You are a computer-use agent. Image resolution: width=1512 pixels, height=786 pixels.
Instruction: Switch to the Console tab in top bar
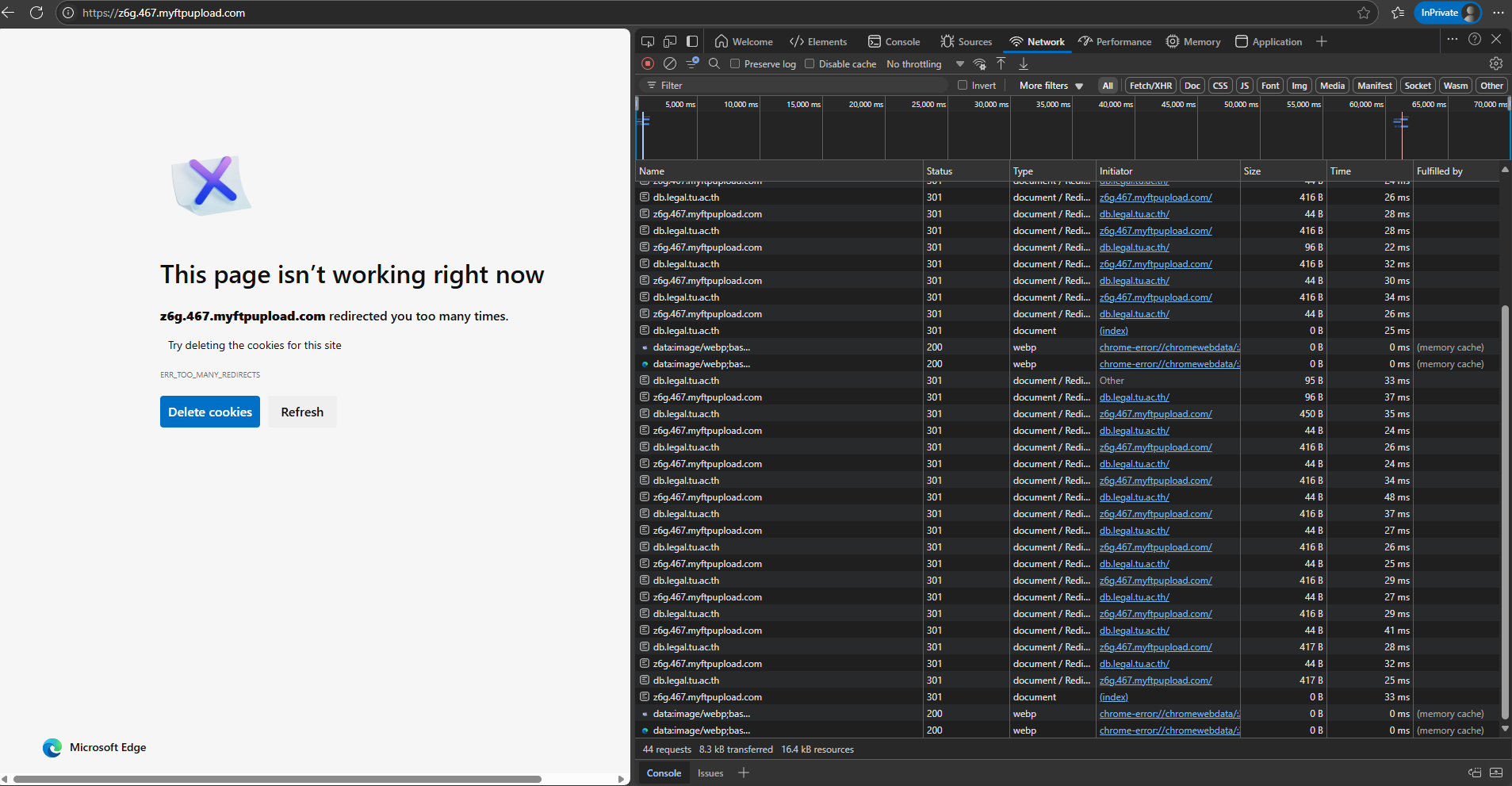(894, 42)
